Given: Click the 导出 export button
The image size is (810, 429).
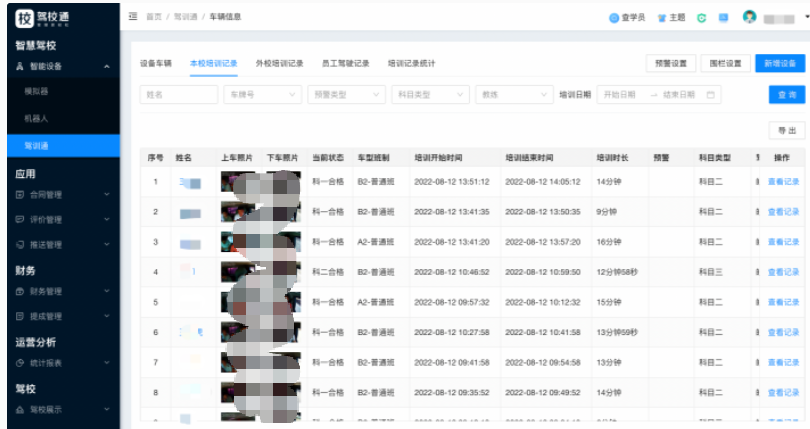Looking at the screenshot, I should [x=785, y=131].
